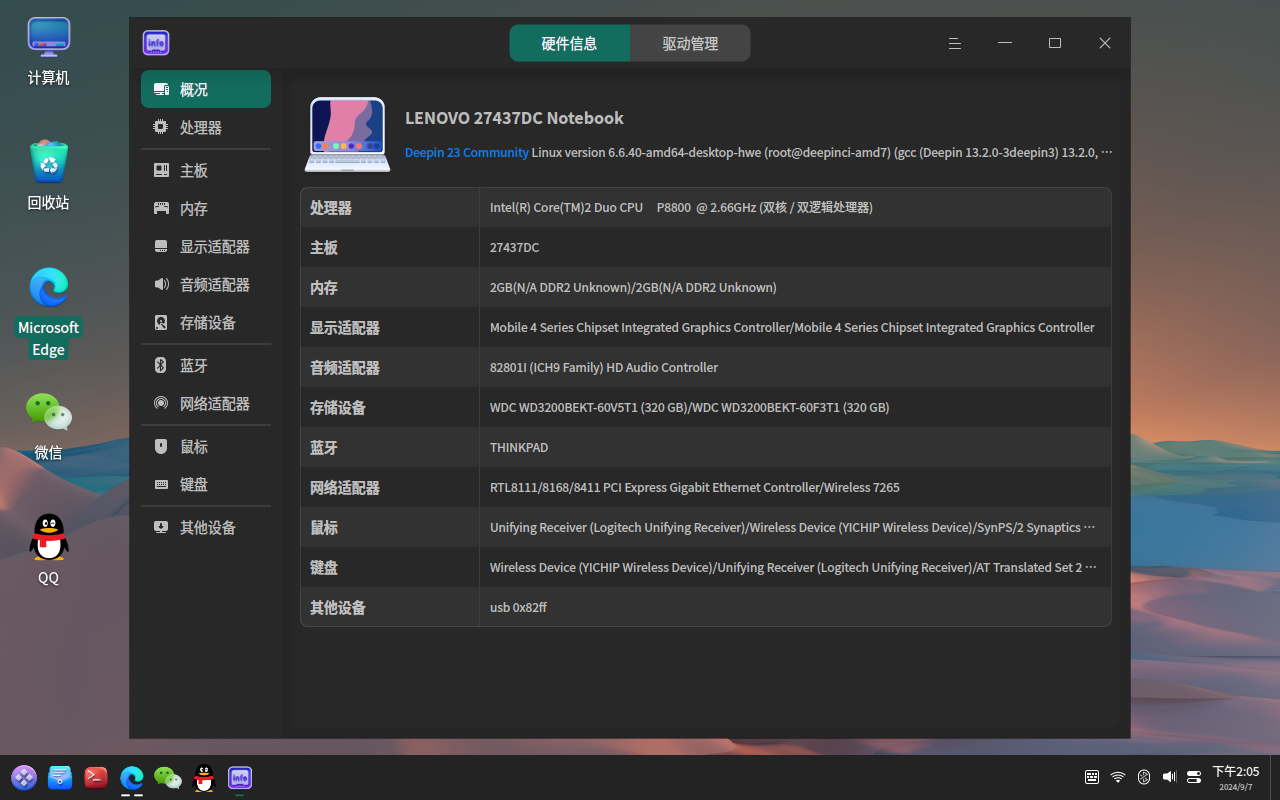This screenshot has width=1280, height=800.
Task: Open 微信 WeChat desktop icon
Action: tap(49, 426)
